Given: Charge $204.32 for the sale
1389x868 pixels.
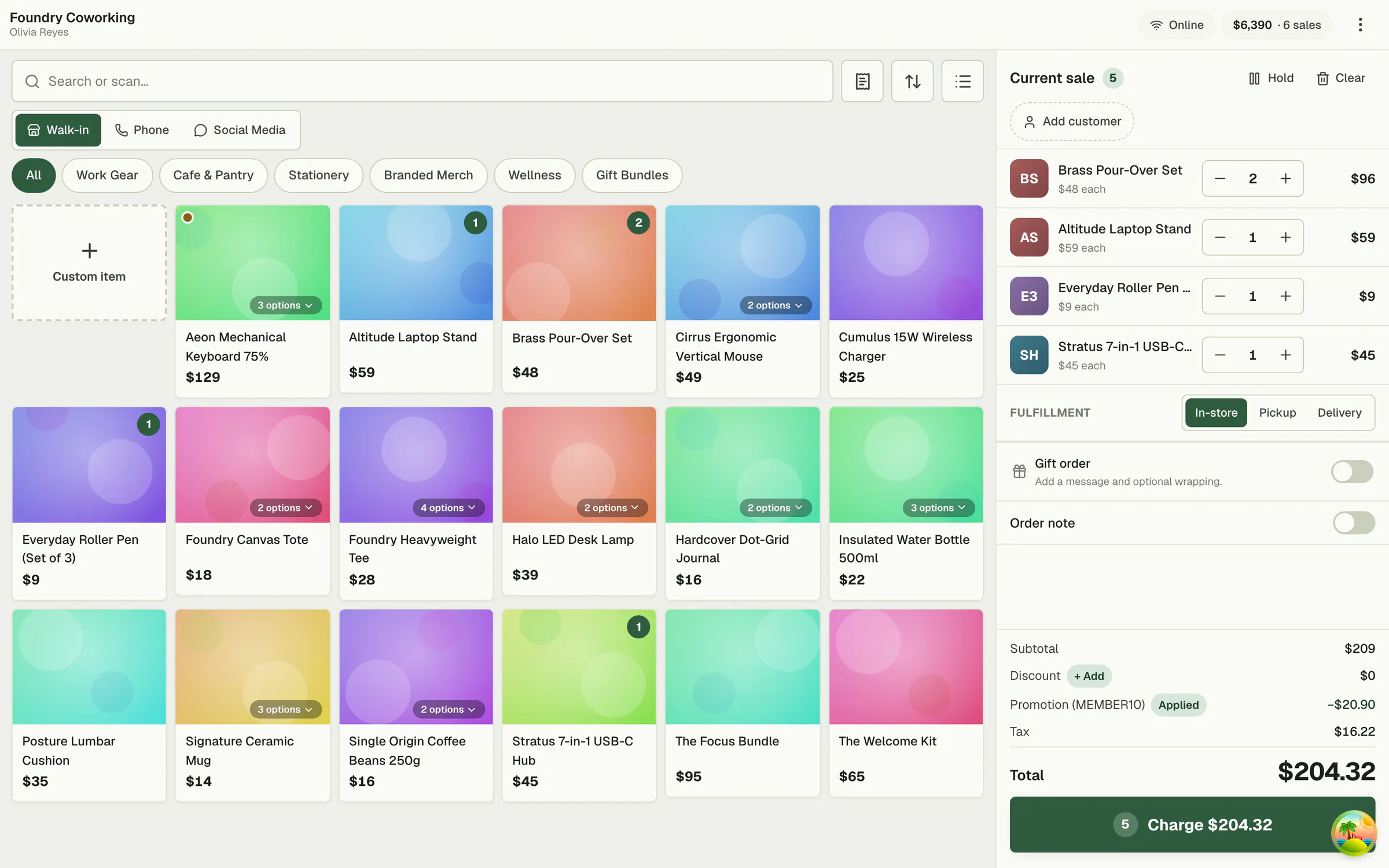Looking at the screenshot, I should point(1192,825).
